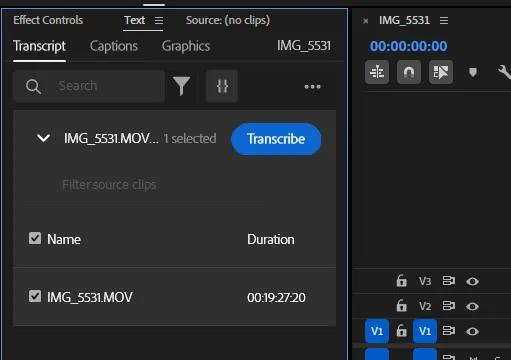Toggle the V1 track eye visibility
This screenshot has width=511, height=360.
tap(472, 331)
